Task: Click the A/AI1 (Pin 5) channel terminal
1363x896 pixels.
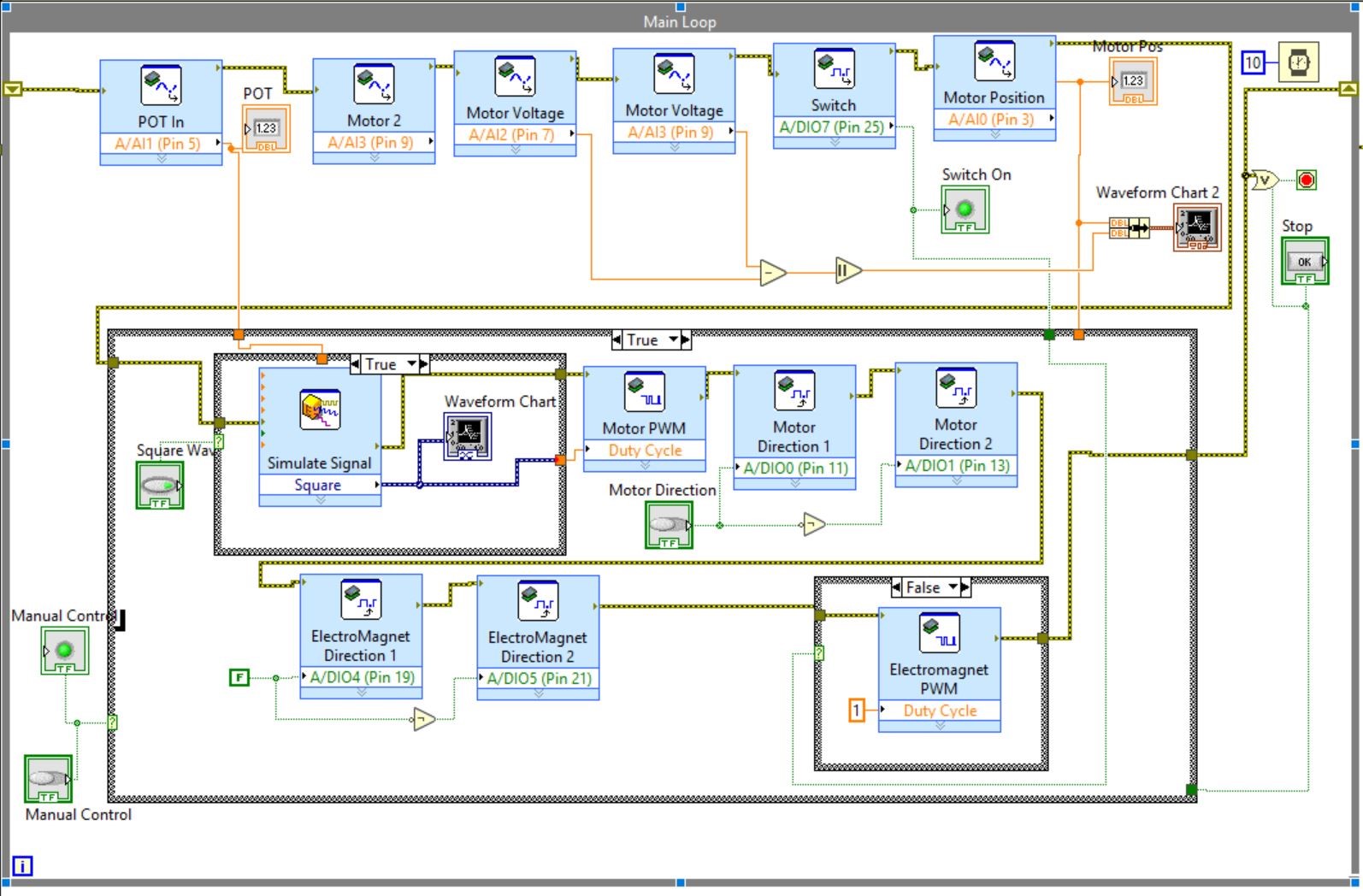Action: pyautogui.click(x=161, y=144)
